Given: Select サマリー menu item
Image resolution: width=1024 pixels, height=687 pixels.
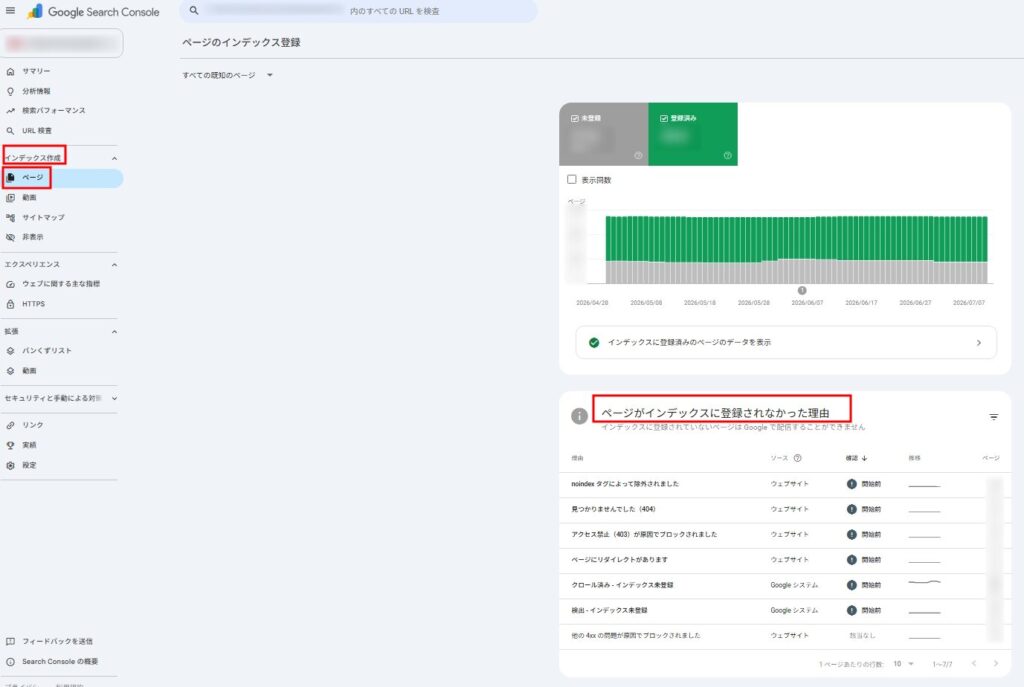Looking at the screenshot, I should coord(36,71).
